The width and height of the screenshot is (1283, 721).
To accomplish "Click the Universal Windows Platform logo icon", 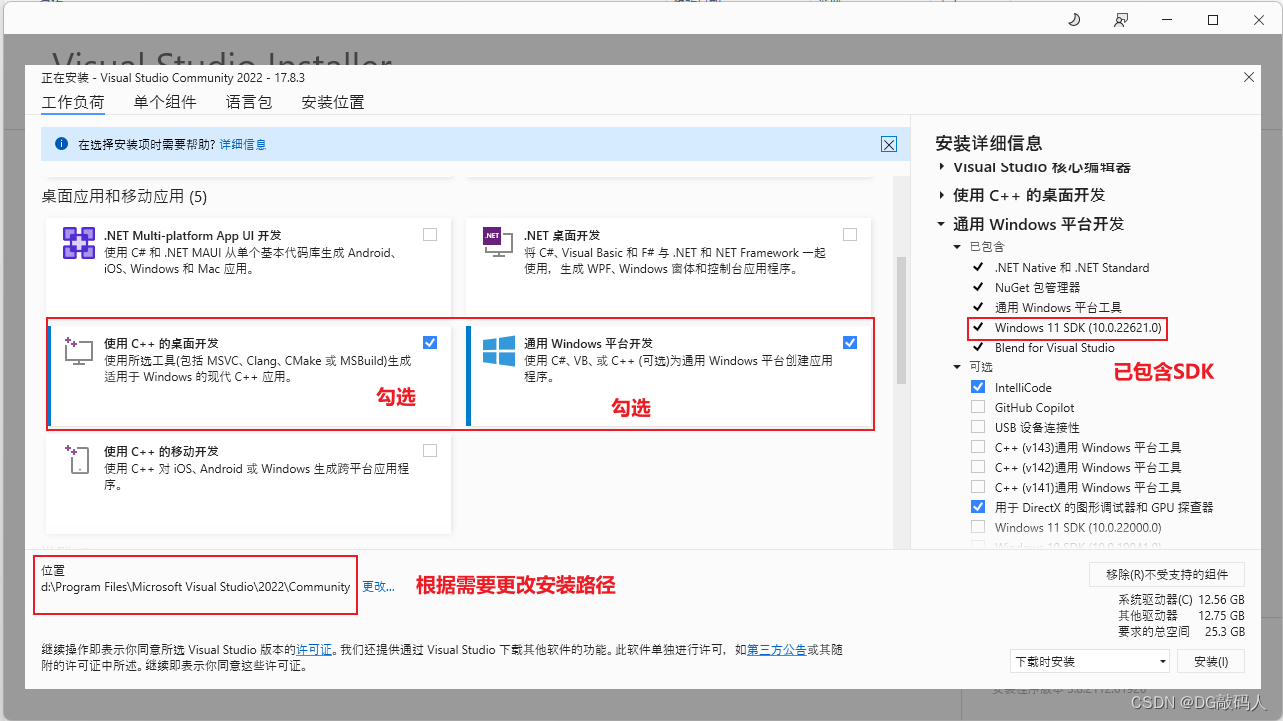I will [x=498, y=350].
